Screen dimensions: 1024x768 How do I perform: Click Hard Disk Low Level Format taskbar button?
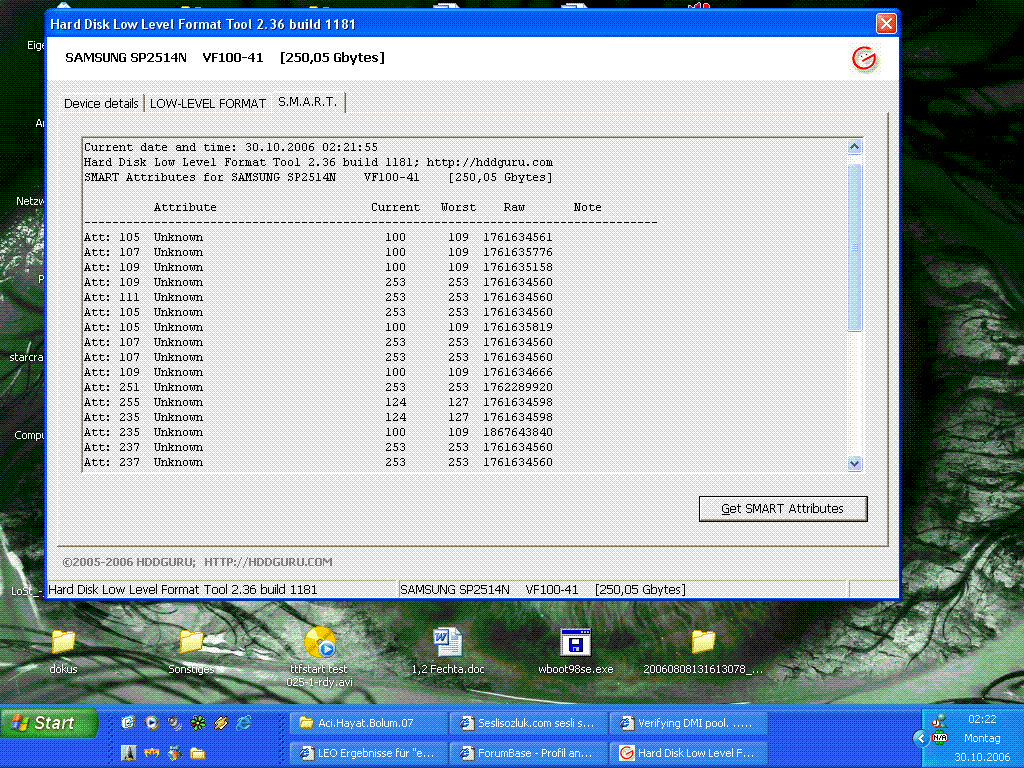688,753
